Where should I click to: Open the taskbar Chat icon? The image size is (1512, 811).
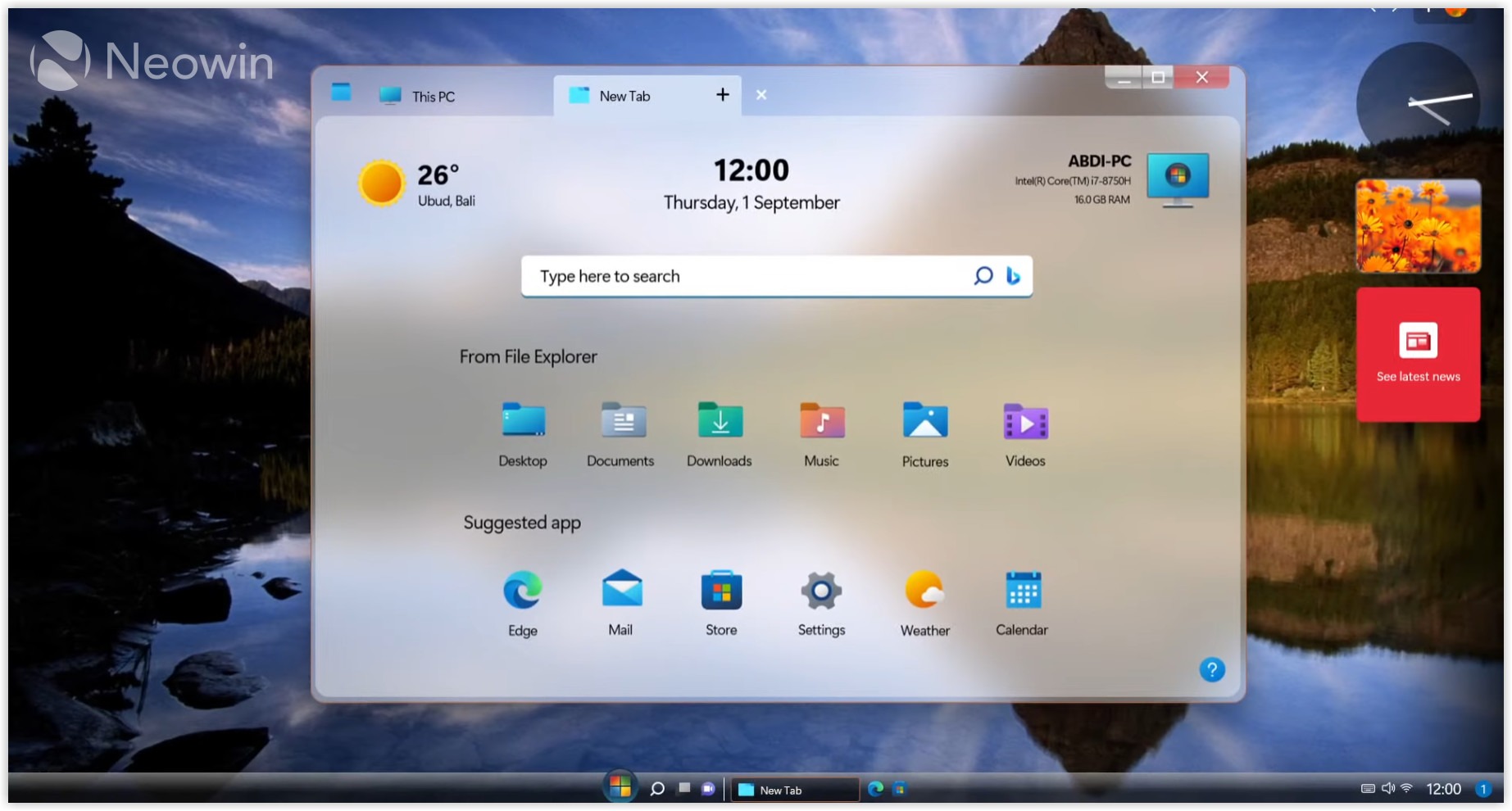pyautogui.click(x=708, y=789)
